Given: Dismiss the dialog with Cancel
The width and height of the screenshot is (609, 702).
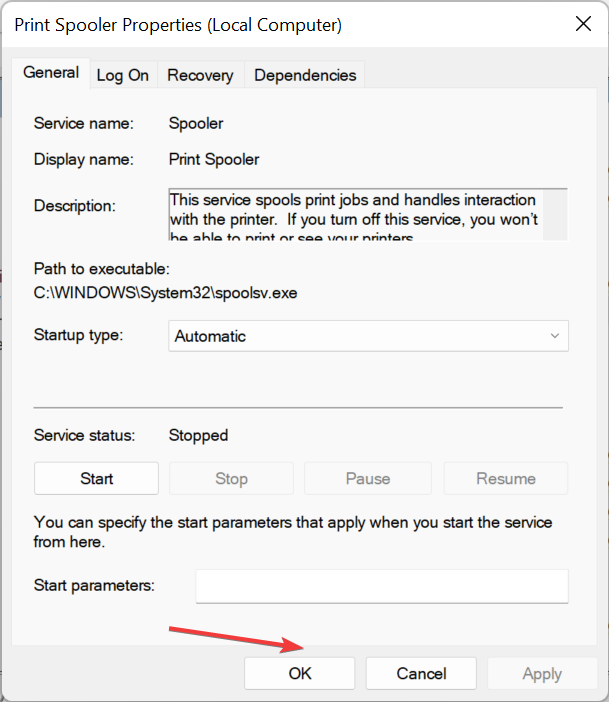Looking at the screenshot, I should (x=420, y=674).
